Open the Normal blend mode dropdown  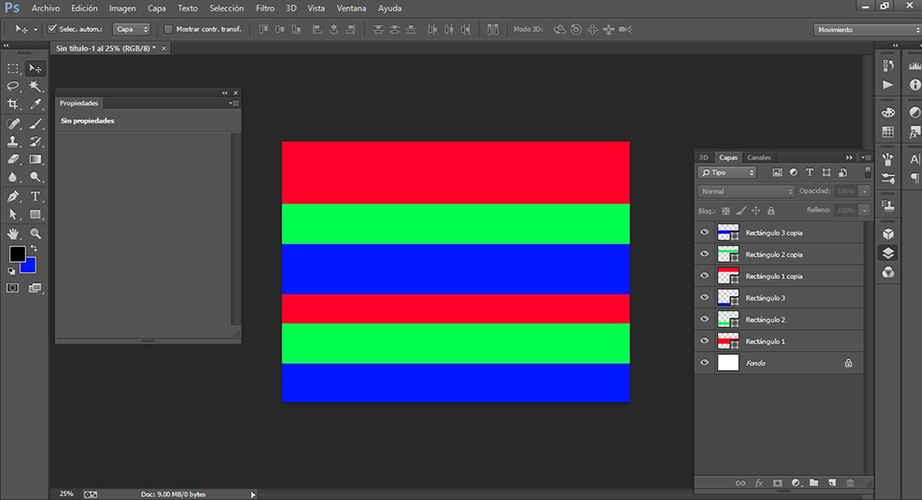pos(746,191)
